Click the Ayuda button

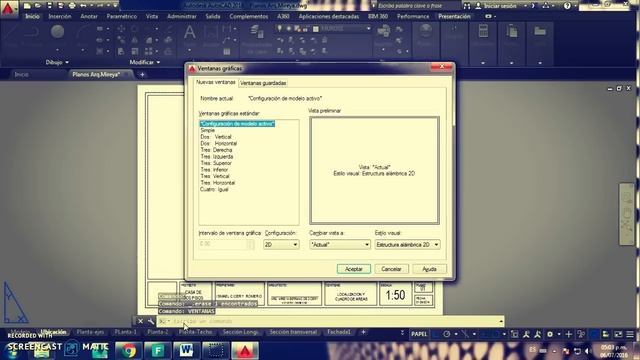pyautogui.click(x=429, y=269)
